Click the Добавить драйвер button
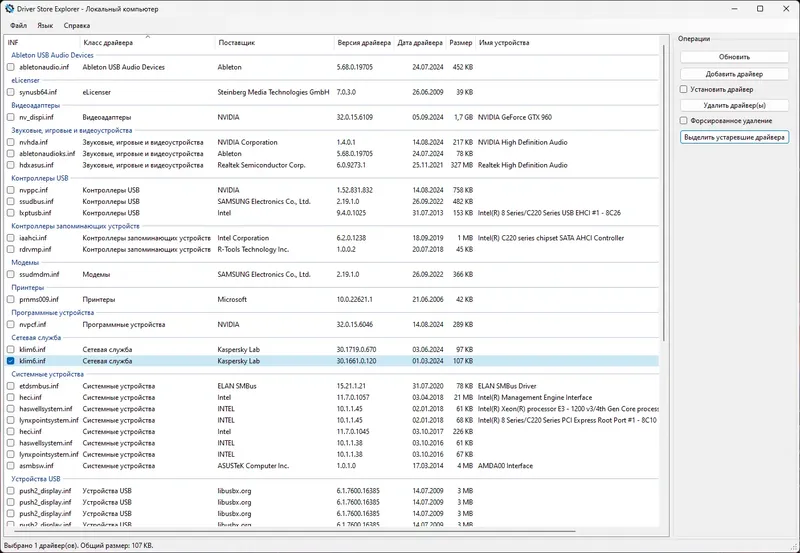Image resolution: width=800 pixels, height=553 pixels. 734,74
